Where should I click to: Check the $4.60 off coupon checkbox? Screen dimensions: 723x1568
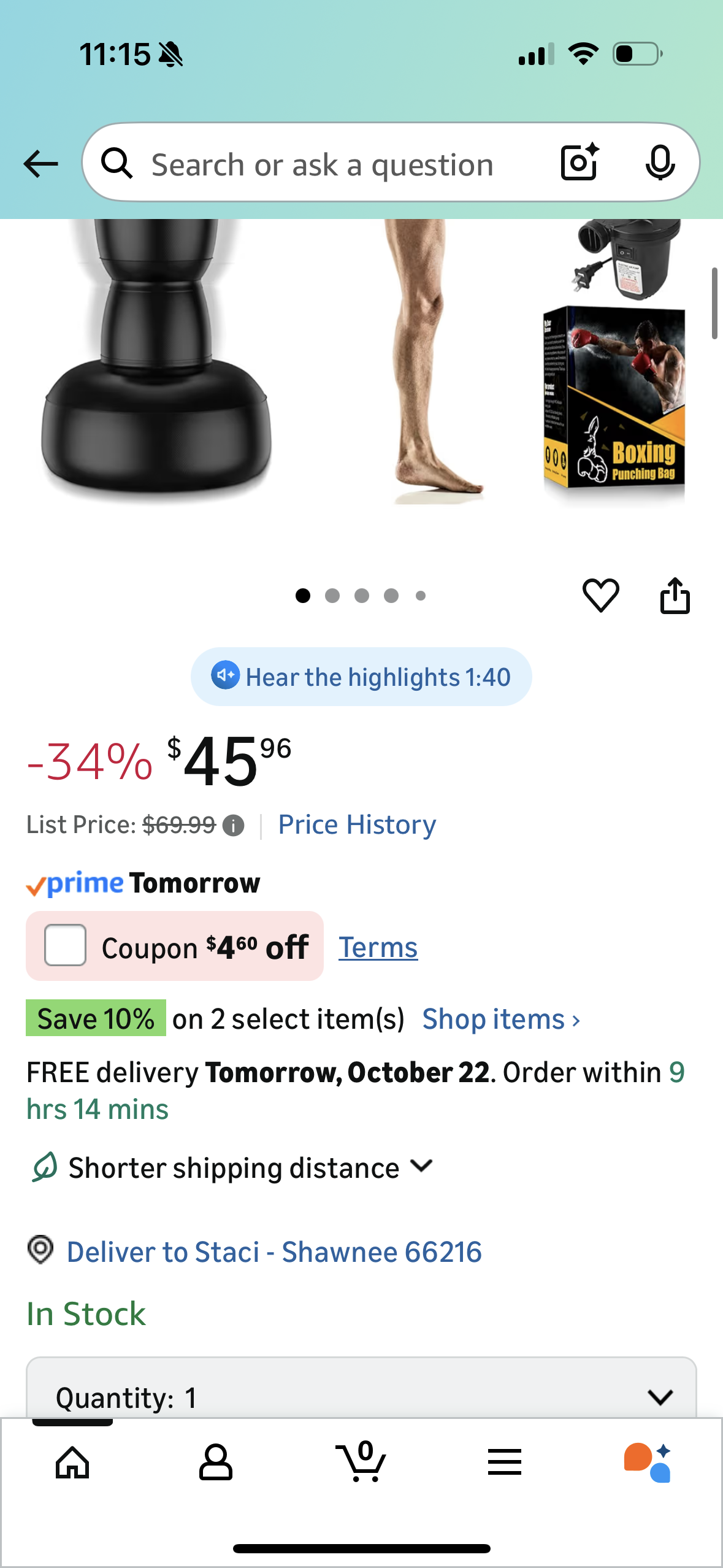click(65, 945)
